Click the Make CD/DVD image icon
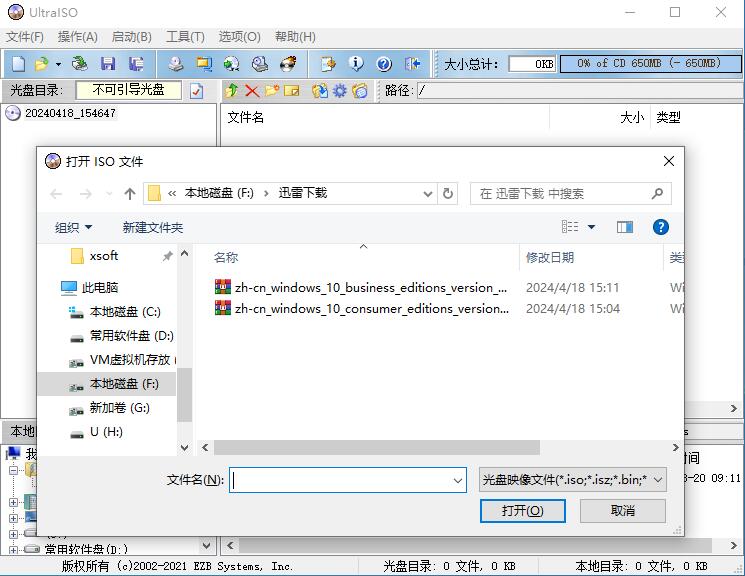 click(176, 64)
